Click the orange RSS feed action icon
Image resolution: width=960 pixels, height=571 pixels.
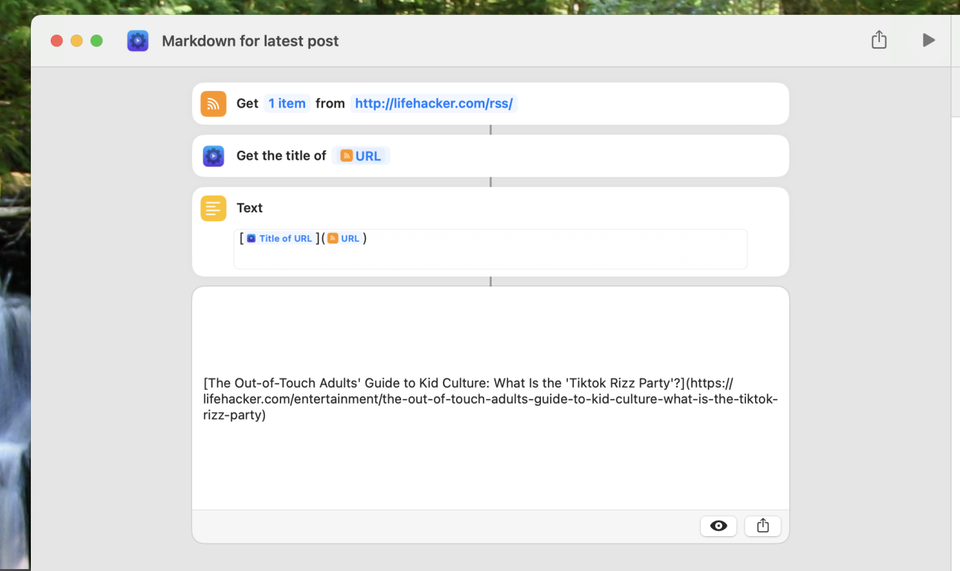(x=213, y=104)
